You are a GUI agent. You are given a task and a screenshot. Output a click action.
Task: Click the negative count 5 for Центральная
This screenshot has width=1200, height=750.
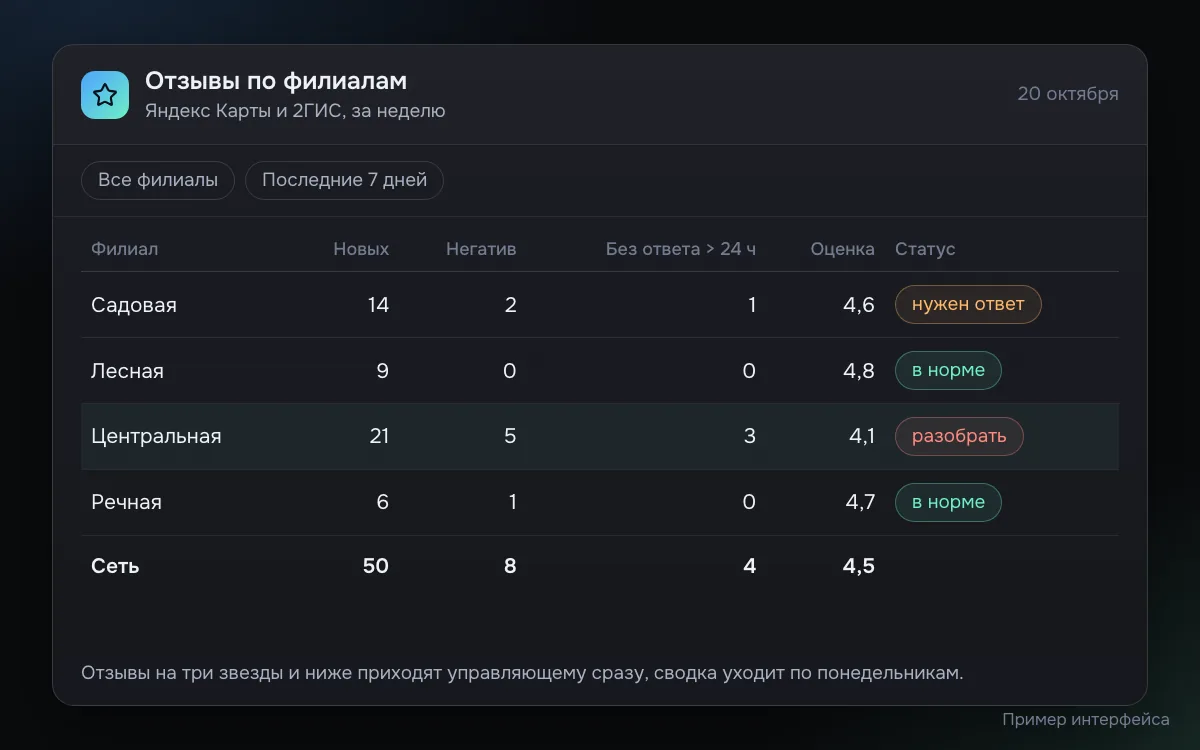[x=510, y=437]
